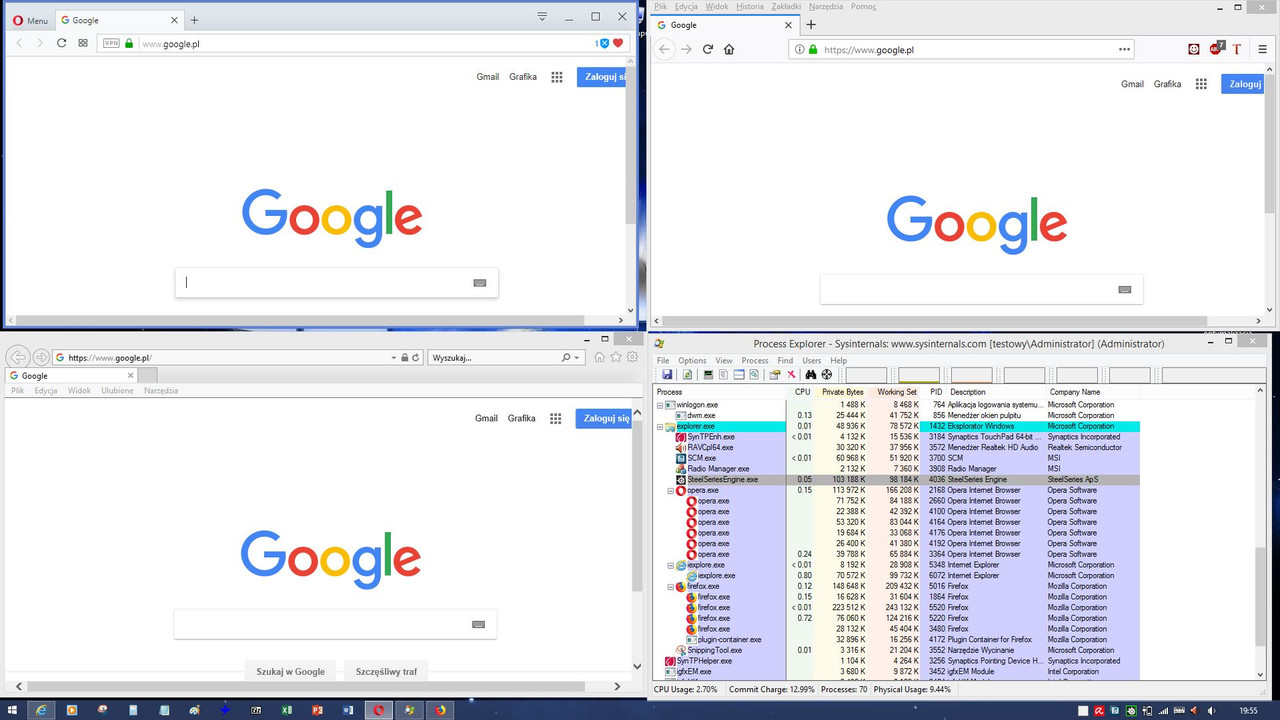Viewport: 1280px width, 720px height.
Task: Reload the page in Opera
Action: [x=61, y=43]
